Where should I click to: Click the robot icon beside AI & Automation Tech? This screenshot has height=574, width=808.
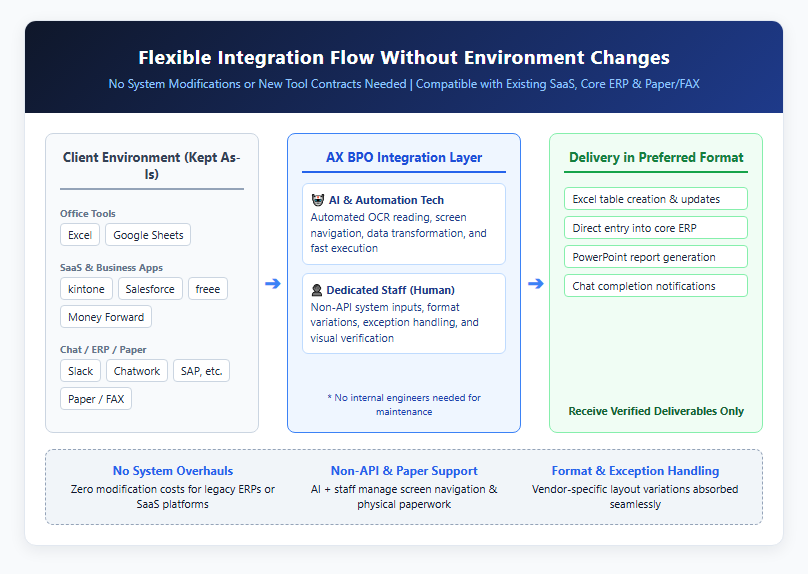point(318,200)
